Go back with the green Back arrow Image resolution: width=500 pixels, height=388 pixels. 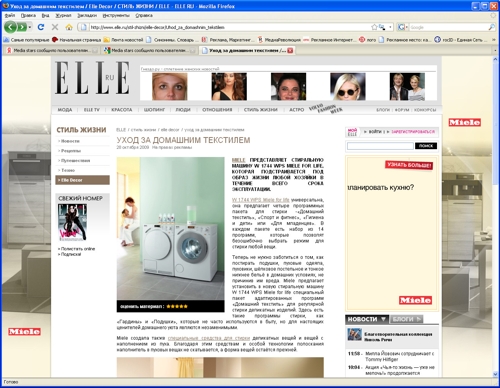coord(10,27)
